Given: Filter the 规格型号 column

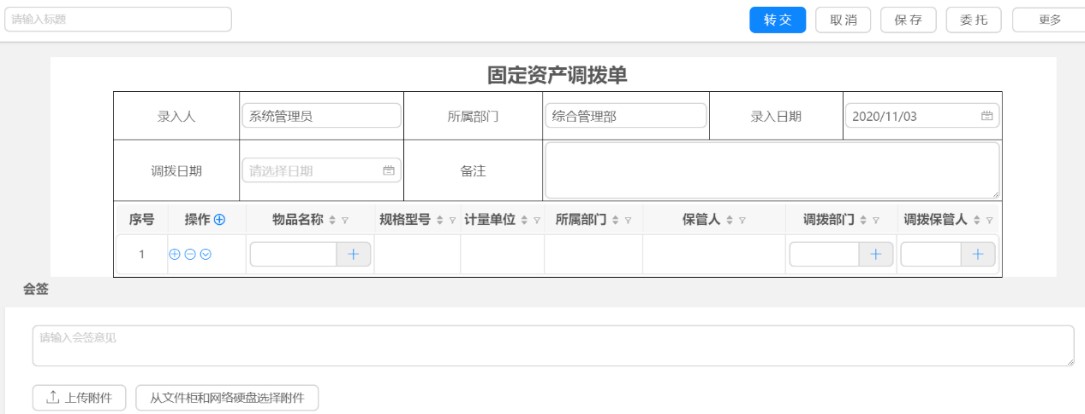Looking at the screenshot, I should click(x=452, y=220).
